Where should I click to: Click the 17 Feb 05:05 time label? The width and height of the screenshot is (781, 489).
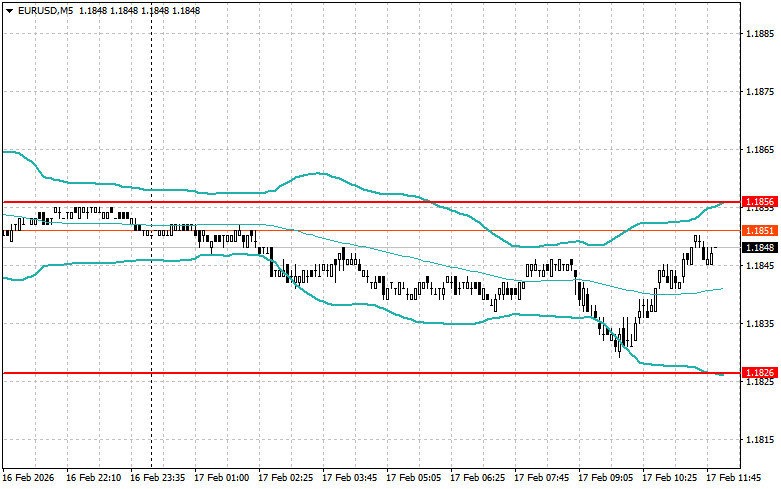pos(413,478)
